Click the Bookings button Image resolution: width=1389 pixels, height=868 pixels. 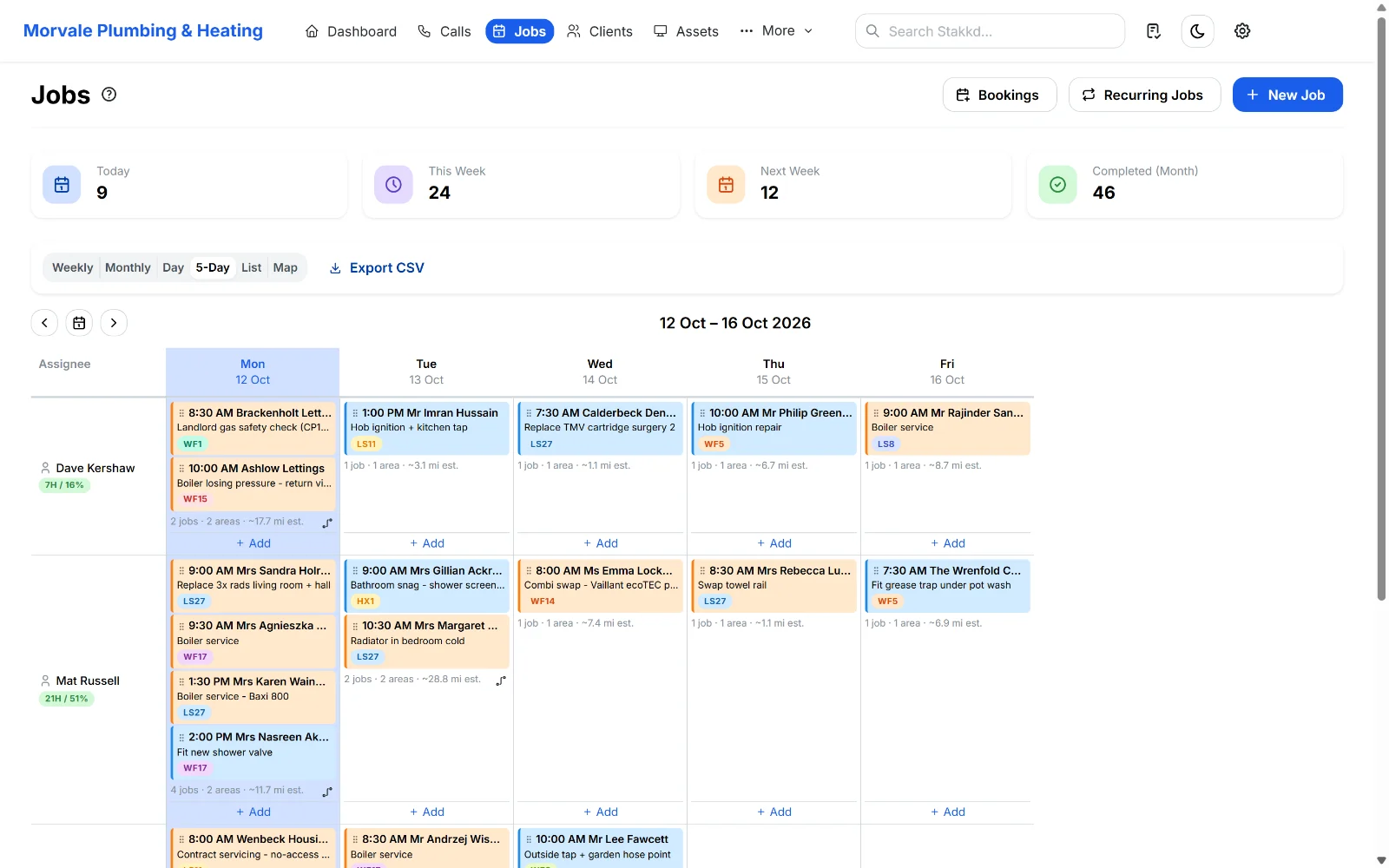(999, 95)
